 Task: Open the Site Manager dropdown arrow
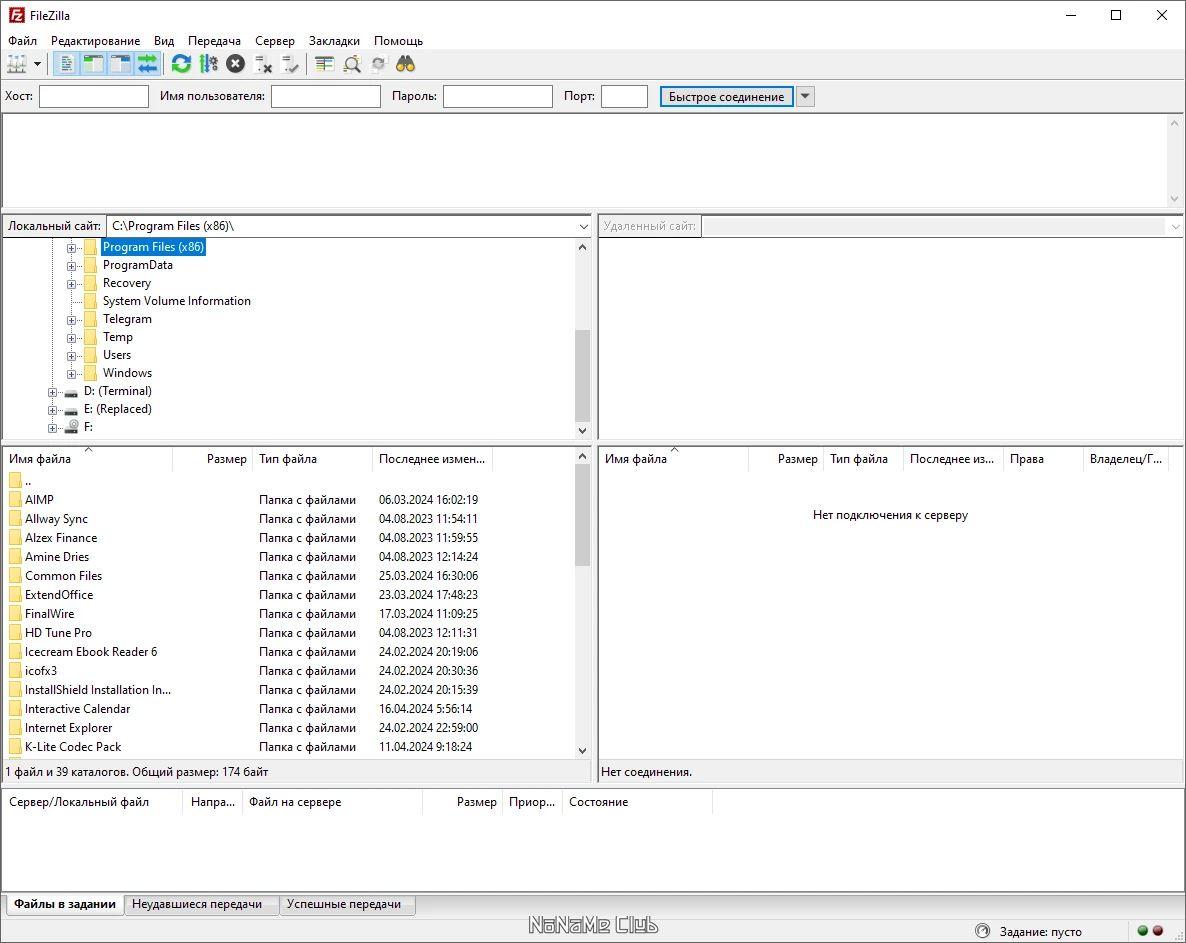pos(37,64)
